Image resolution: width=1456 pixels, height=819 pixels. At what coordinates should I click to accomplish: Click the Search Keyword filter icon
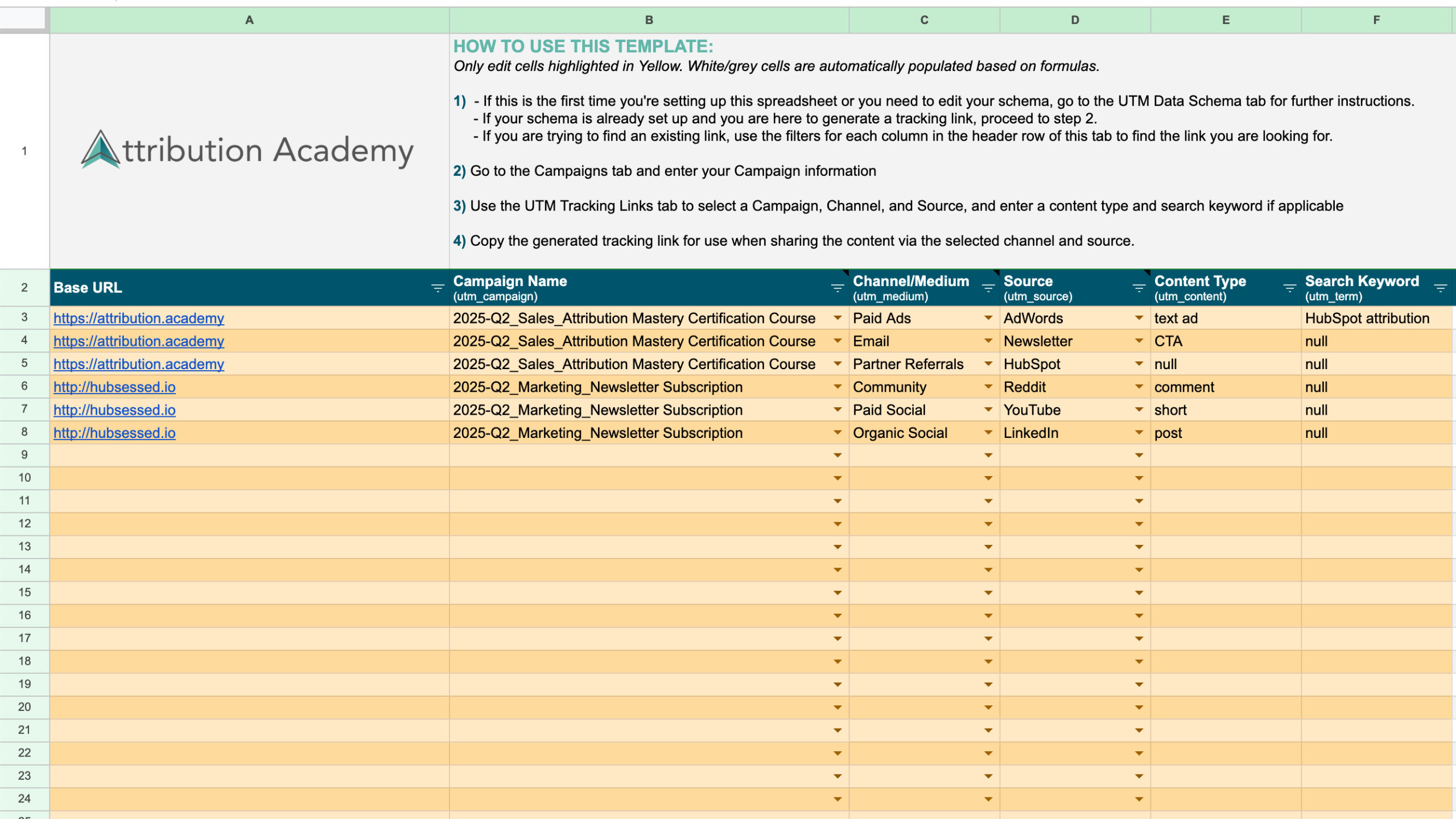1440,288
